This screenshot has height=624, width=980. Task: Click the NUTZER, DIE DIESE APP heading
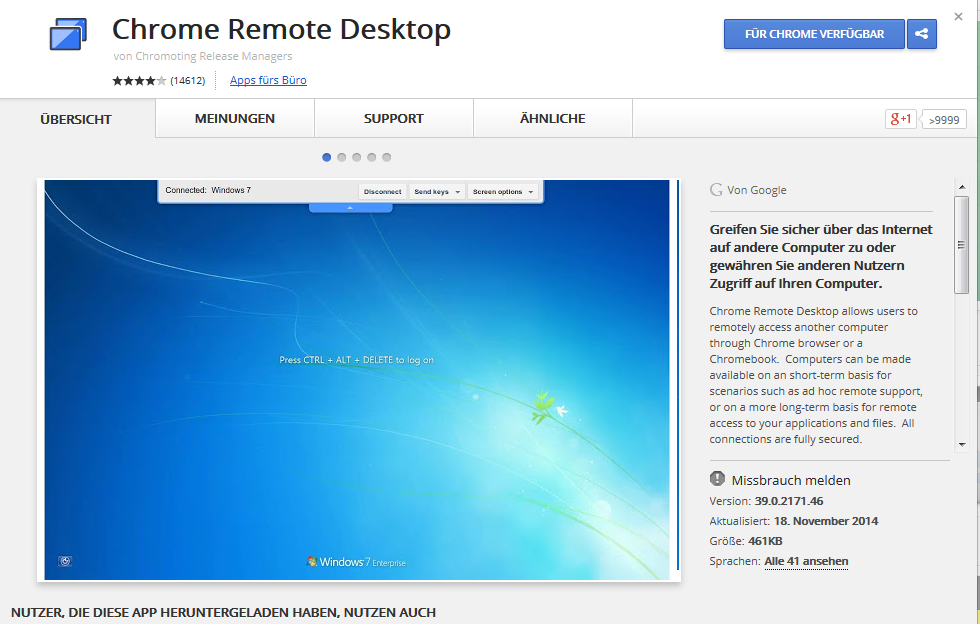[x=223, y=612]
